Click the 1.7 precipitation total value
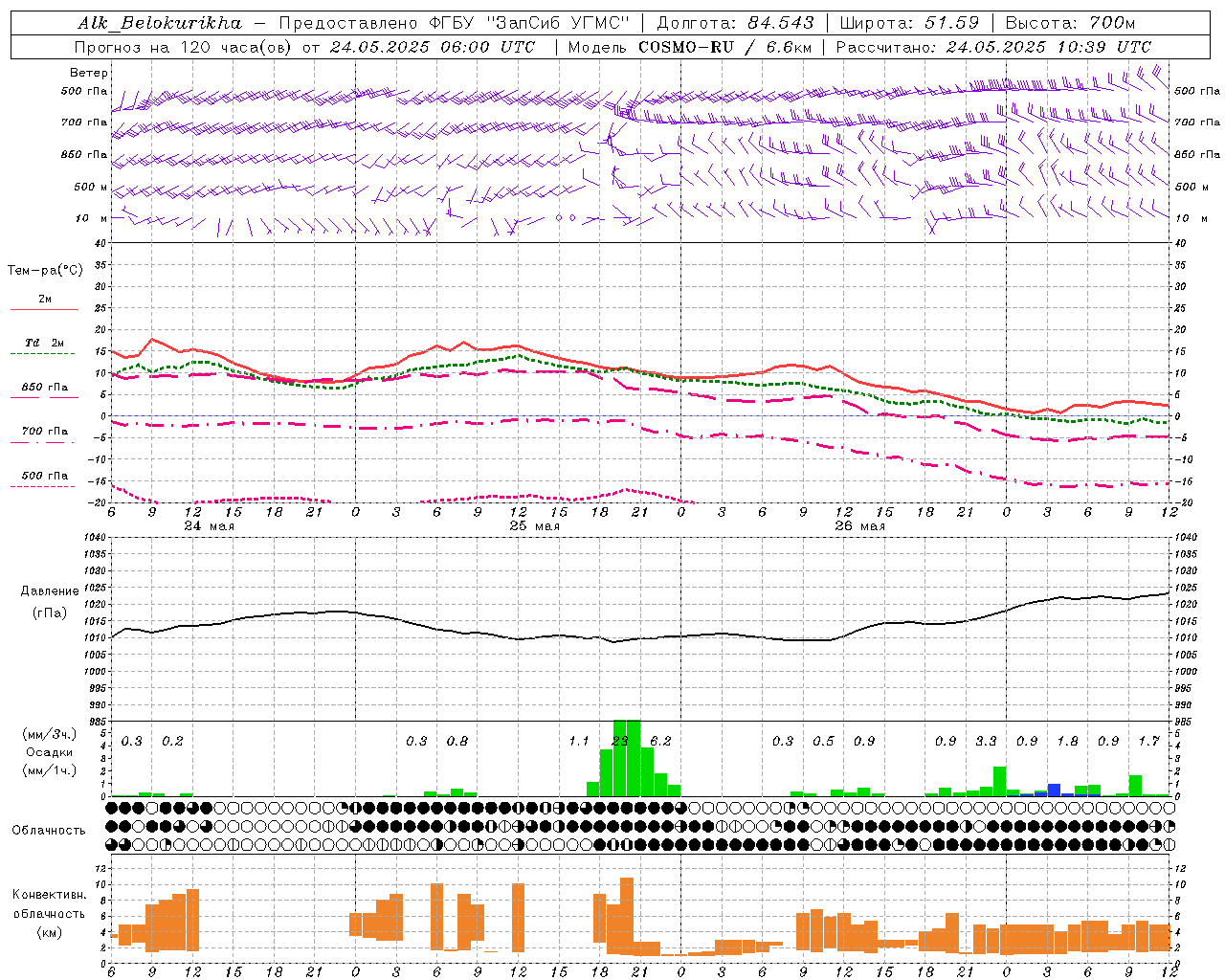1225x980 pixels. point(1148,742)
